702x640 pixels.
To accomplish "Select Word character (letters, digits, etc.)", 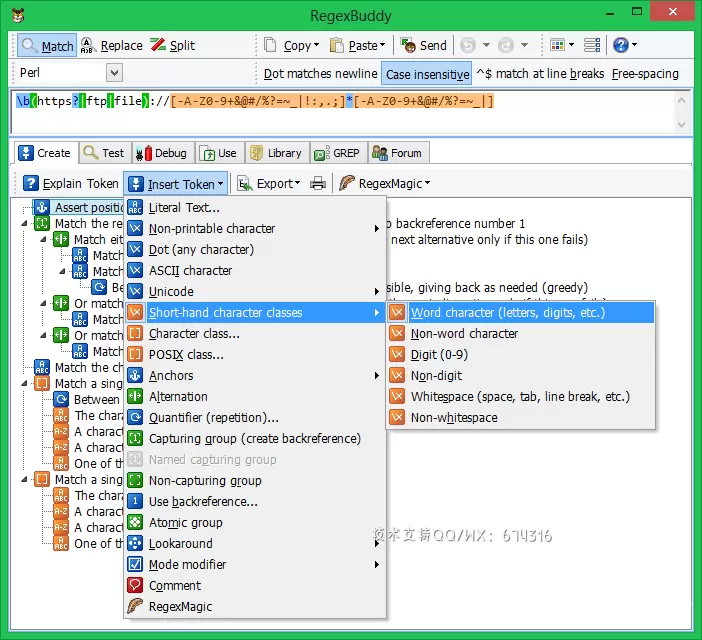I will pos(521,312).
